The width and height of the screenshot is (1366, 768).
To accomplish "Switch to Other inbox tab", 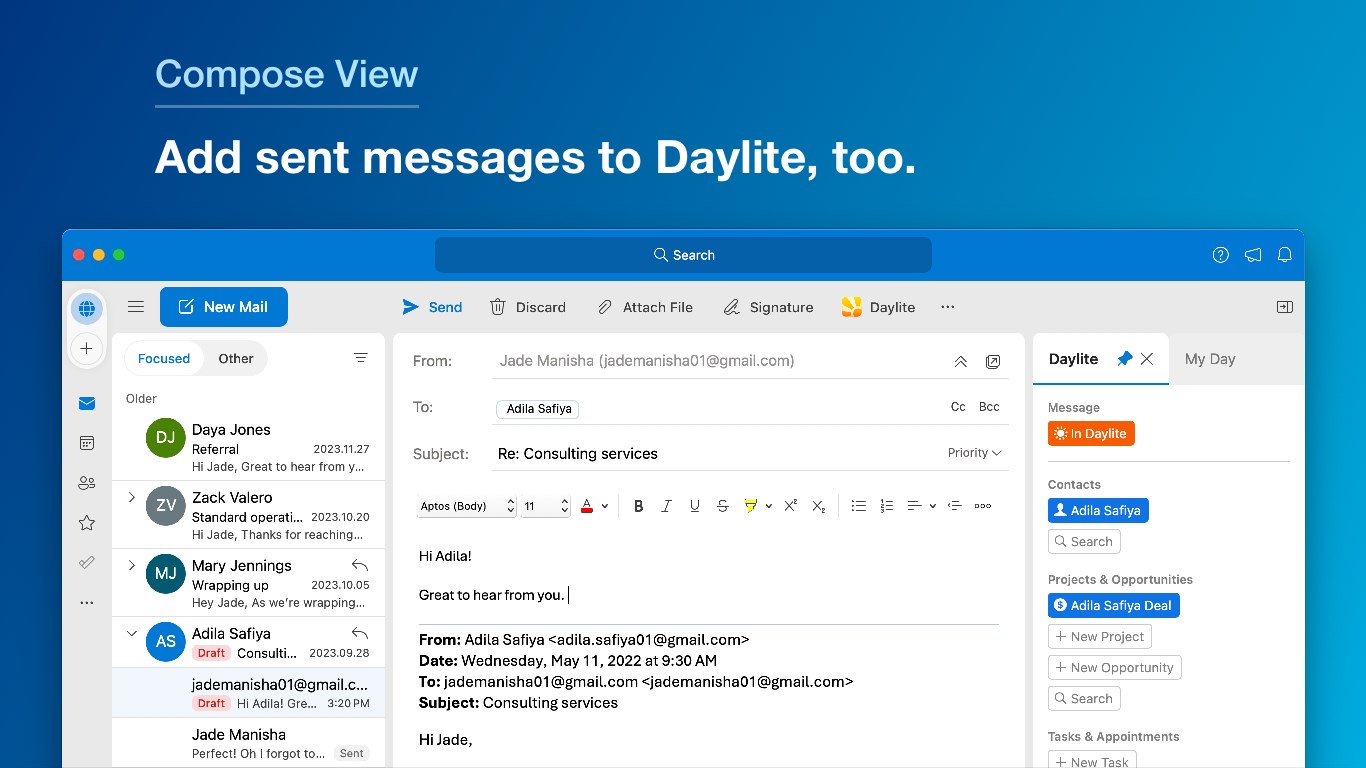I will point(236,359).
